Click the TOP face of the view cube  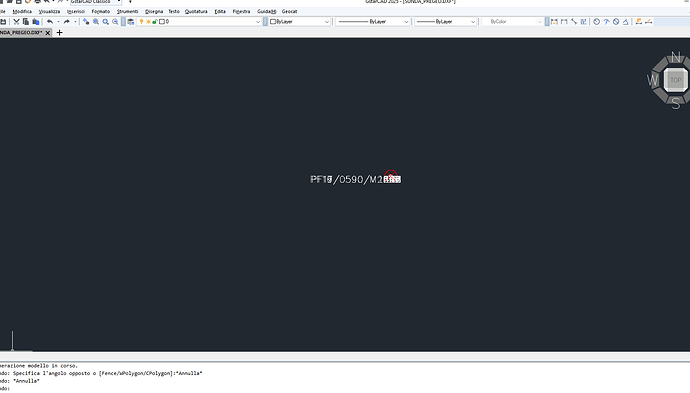[676, 80]
